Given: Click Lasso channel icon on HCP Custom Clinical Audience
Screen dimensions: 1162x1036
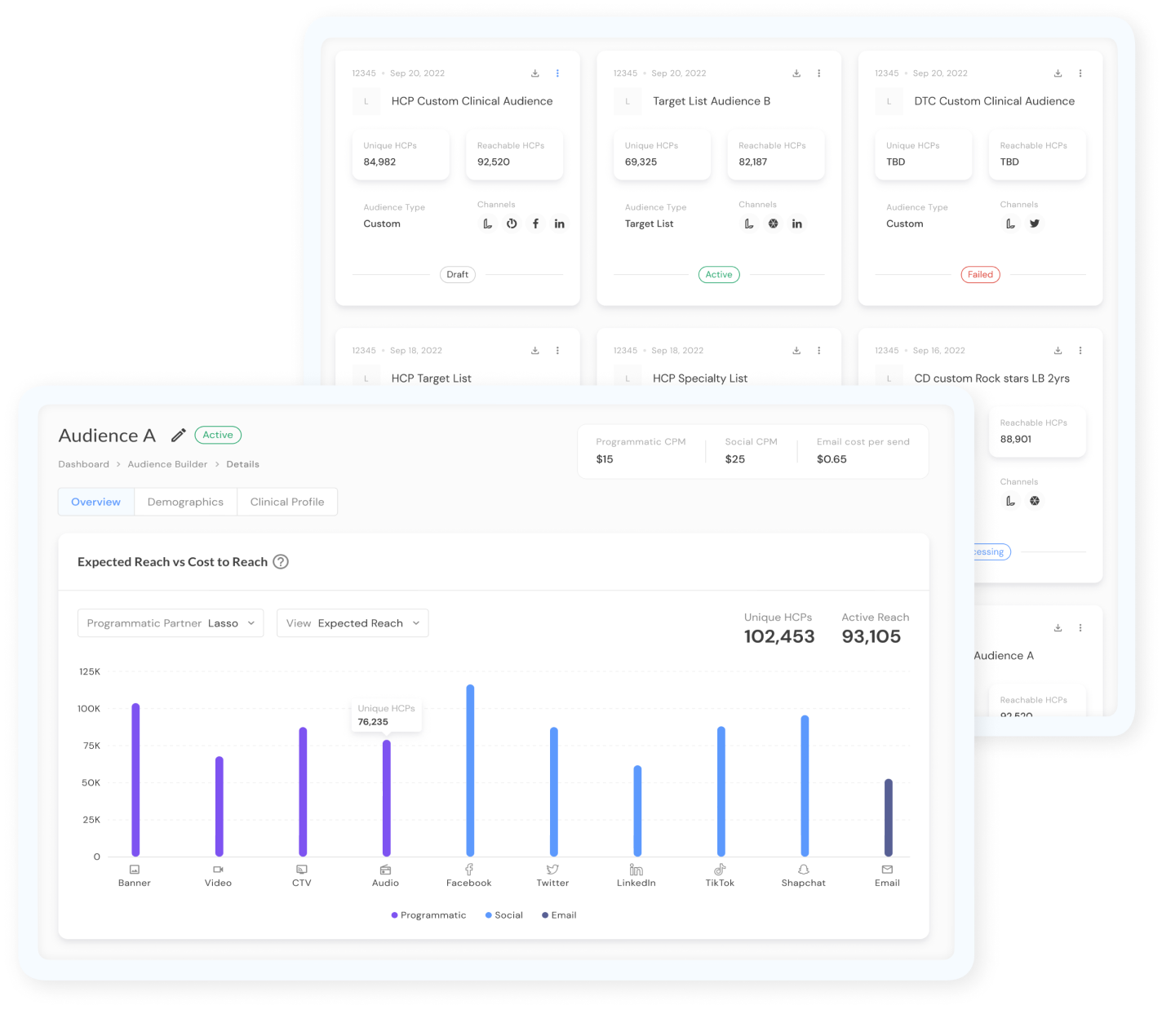Looking at the screenshot, I should click(487, 224).
